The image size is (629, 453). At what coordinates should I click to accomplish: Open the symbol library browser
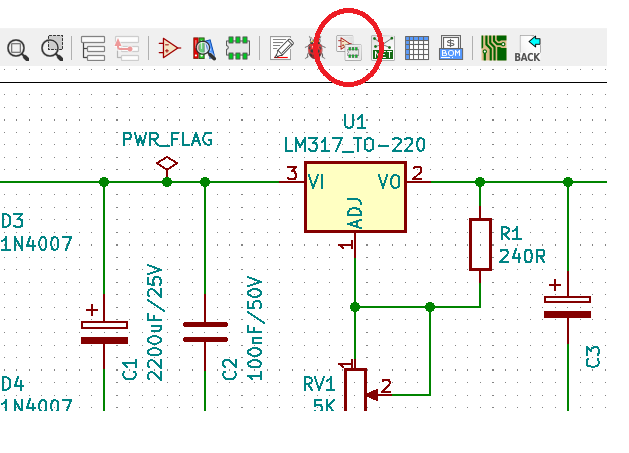coord(204,47)
